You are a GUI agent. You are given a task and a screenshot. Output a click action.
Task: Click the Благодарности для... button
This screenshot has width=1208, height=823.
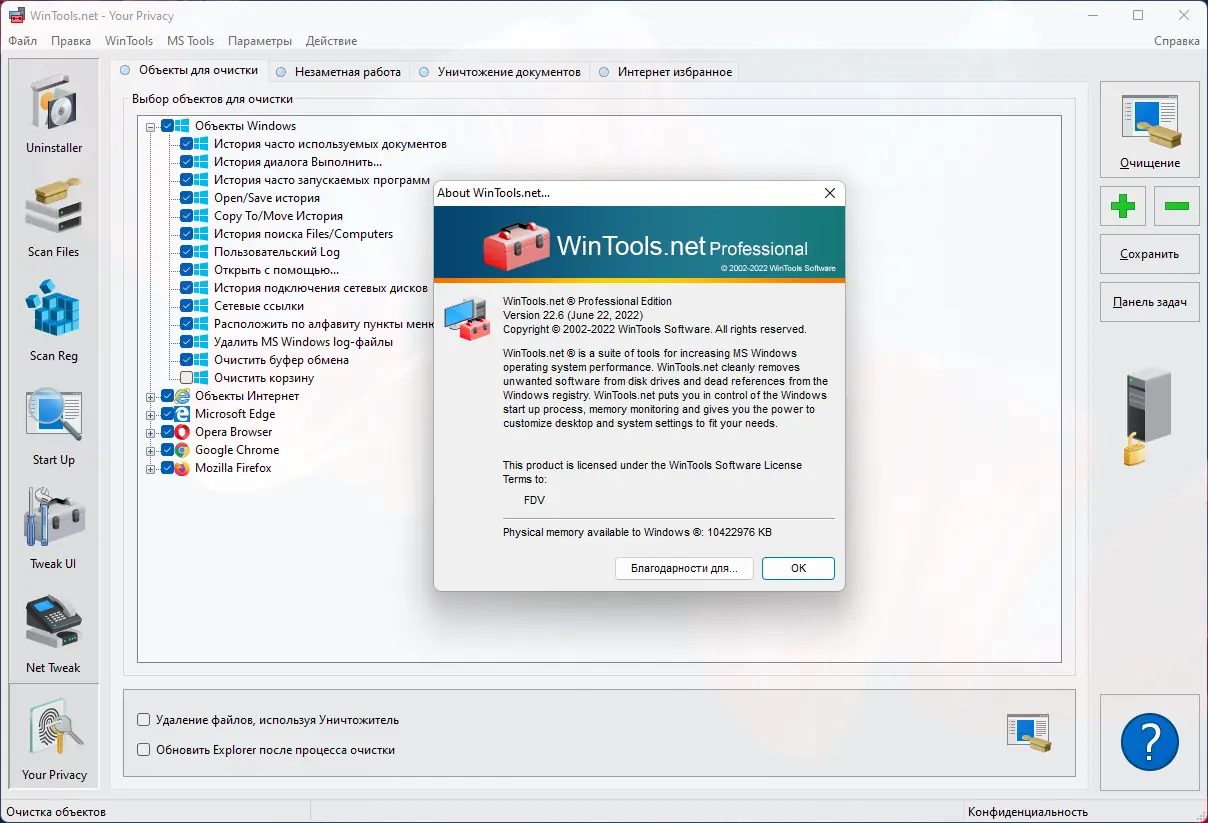click(x=684, y=568)
